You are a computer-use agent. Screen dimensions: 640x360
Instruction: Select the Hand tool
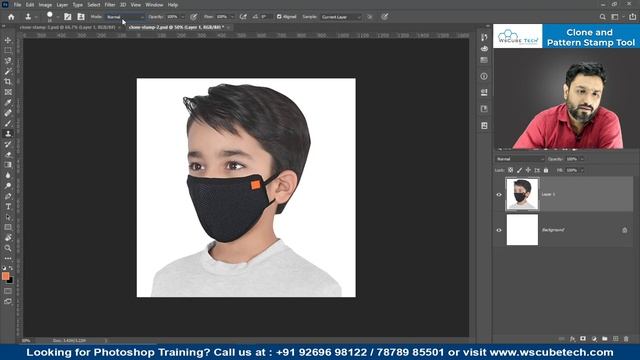click(x=8, y=238)
